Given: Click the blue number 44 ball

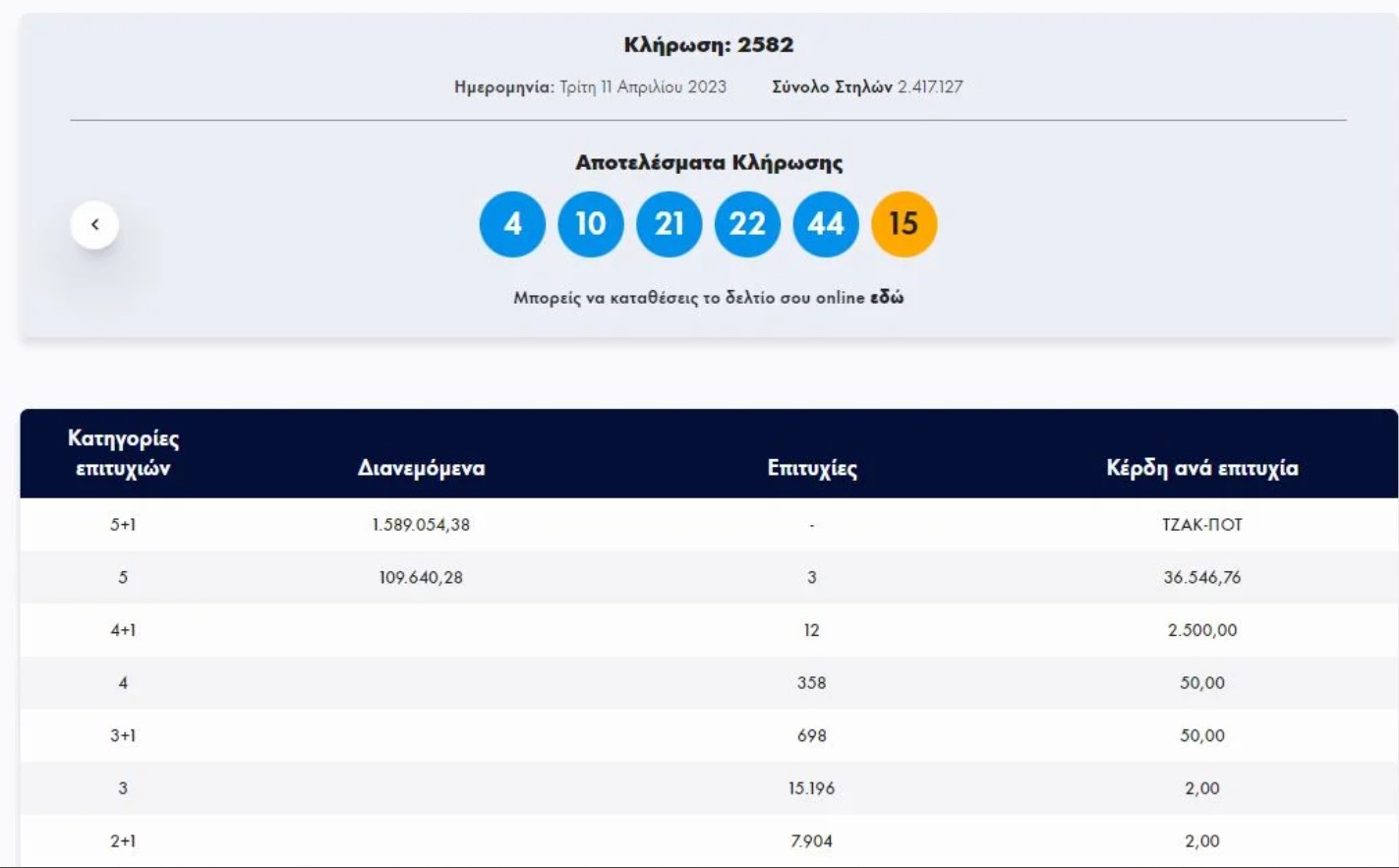Looking at the screenshot, I should (x=825, y=224).
